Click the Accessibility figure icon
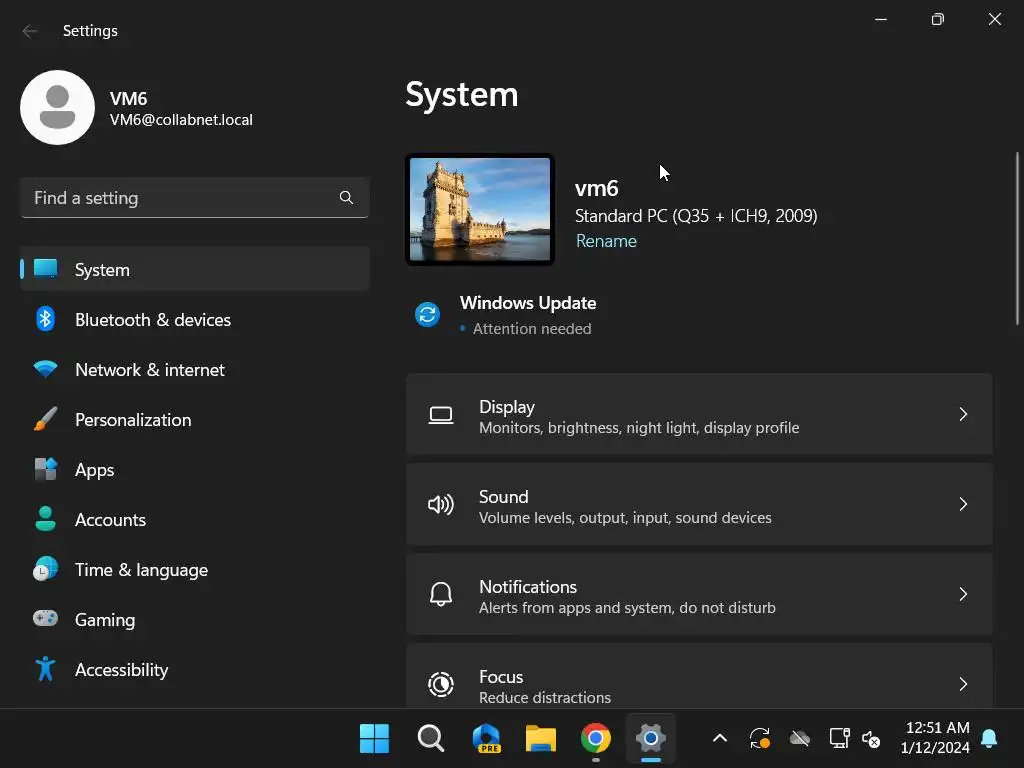The width and height of the screenshot is (1024, 768). (45, 669)
